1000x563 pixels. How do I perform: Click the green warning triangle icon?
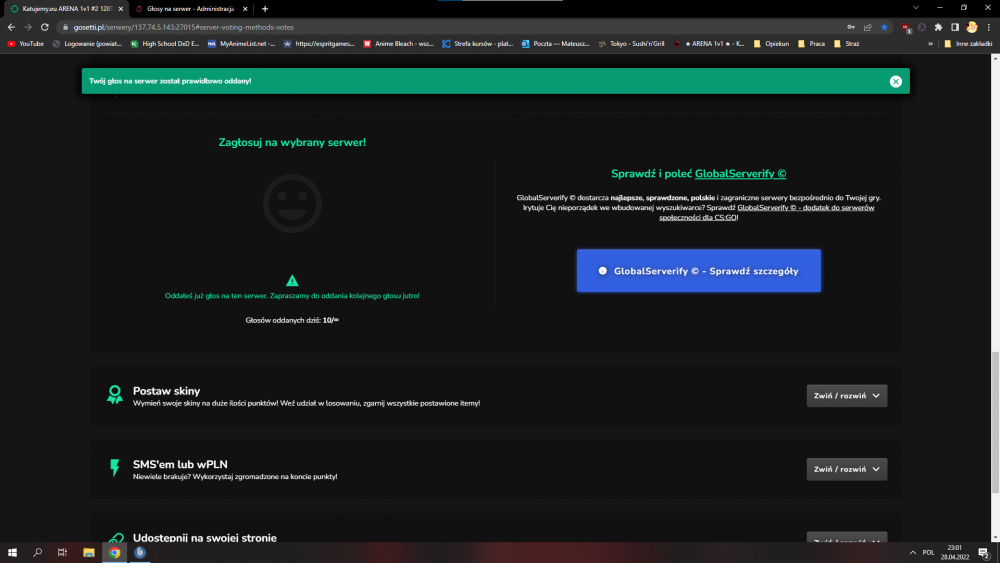[292, 281]
